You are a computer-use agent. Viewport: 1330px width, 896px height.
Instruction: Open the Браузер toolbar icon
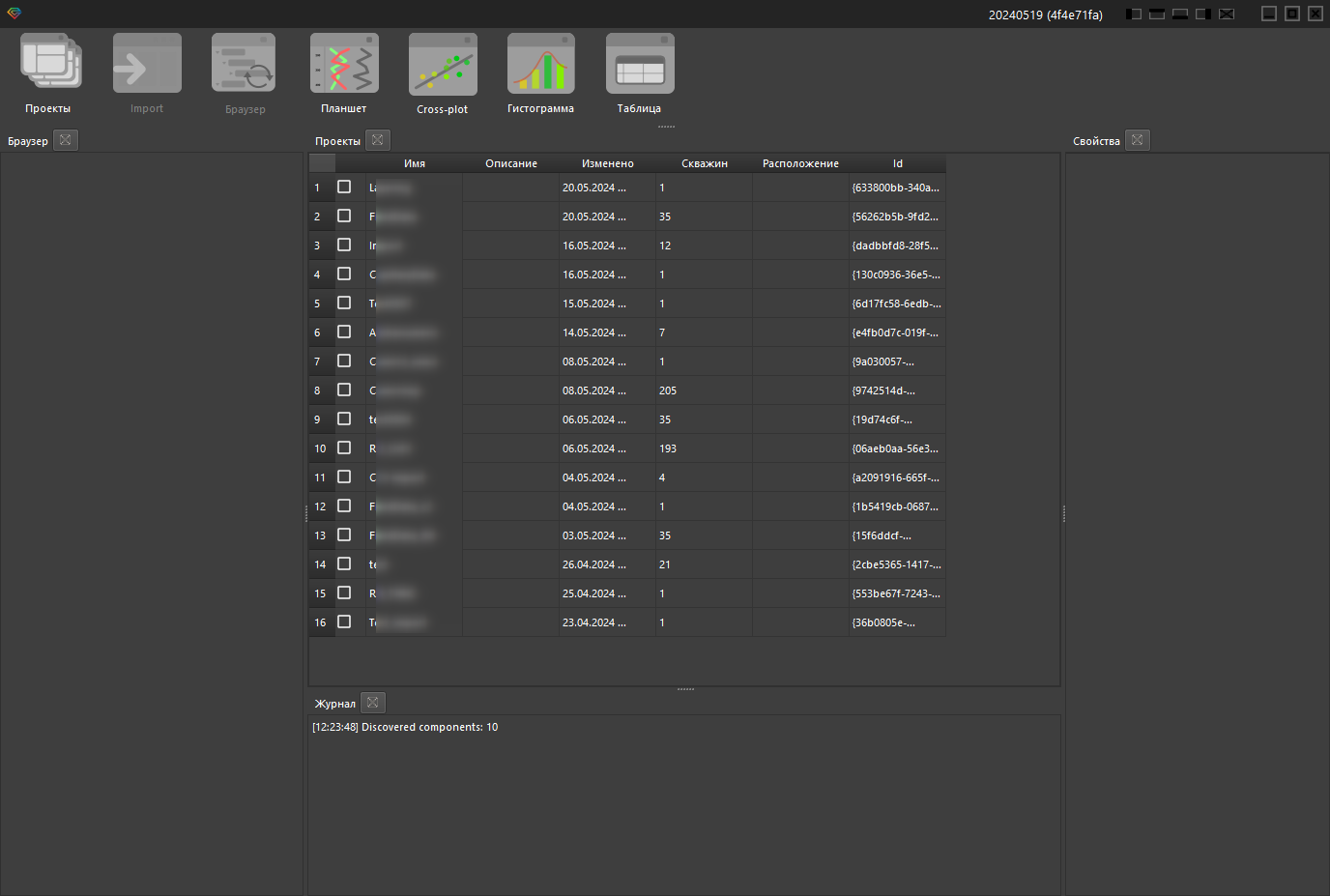pos(245,64)
